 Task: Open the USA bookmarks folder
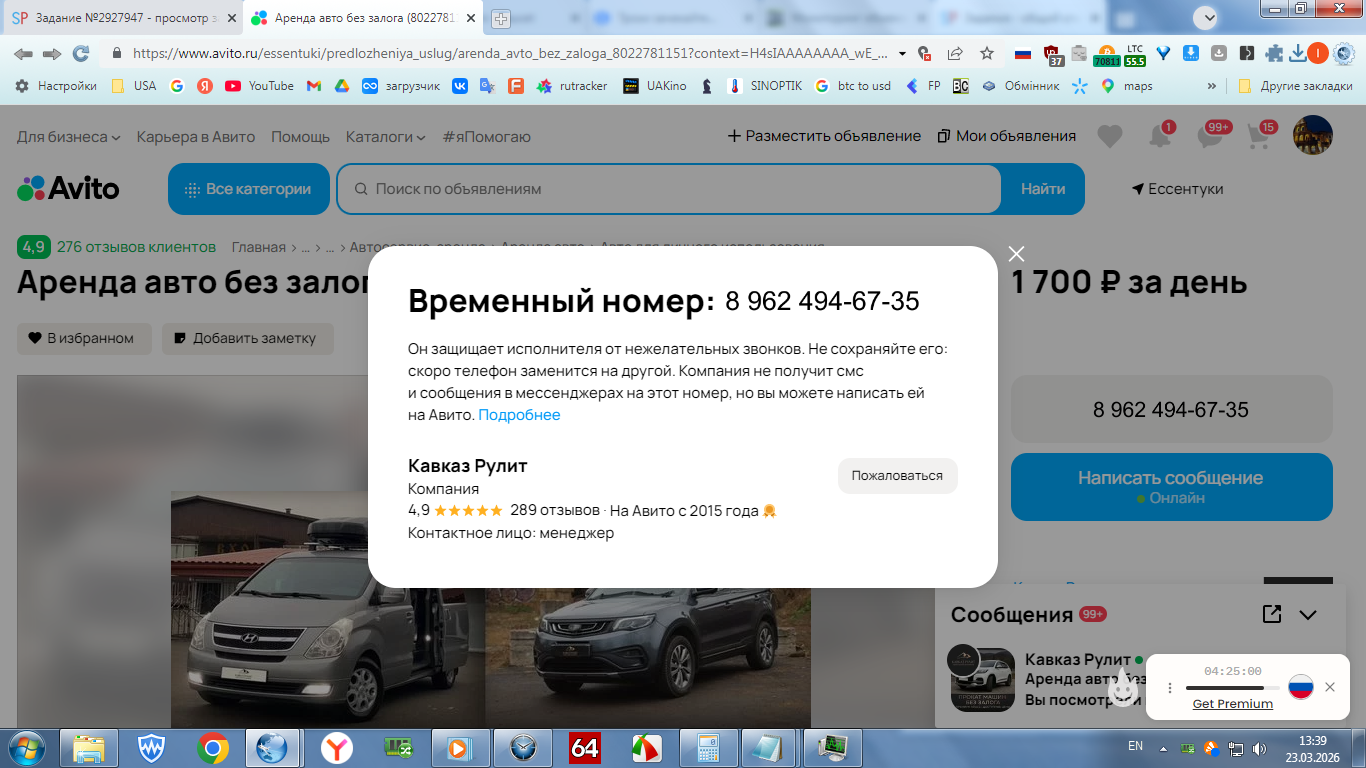click(x=134, y=86)
